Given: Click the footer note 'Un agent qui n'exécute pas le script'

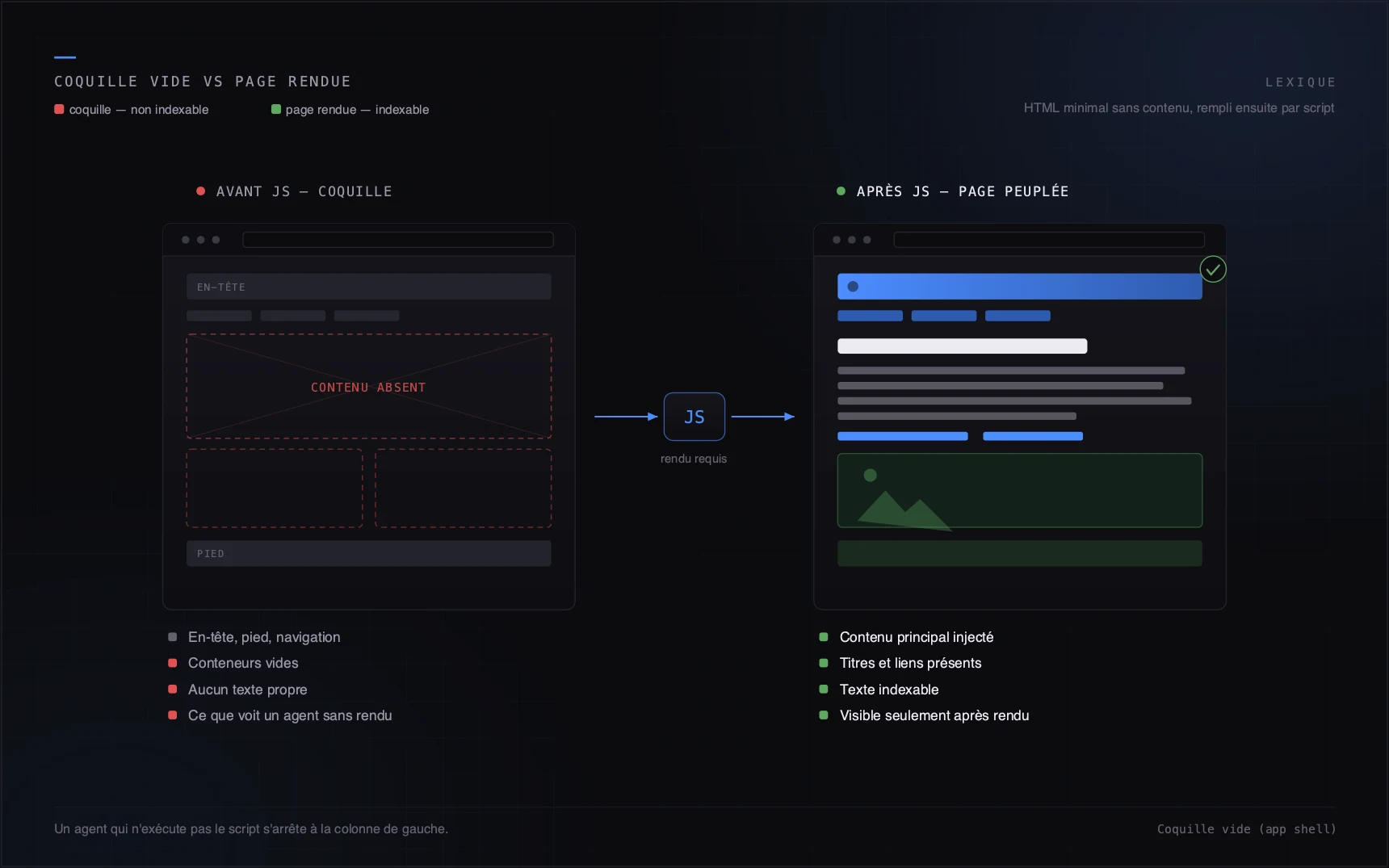Looking at the screenshot, I should tap(157, 829).
